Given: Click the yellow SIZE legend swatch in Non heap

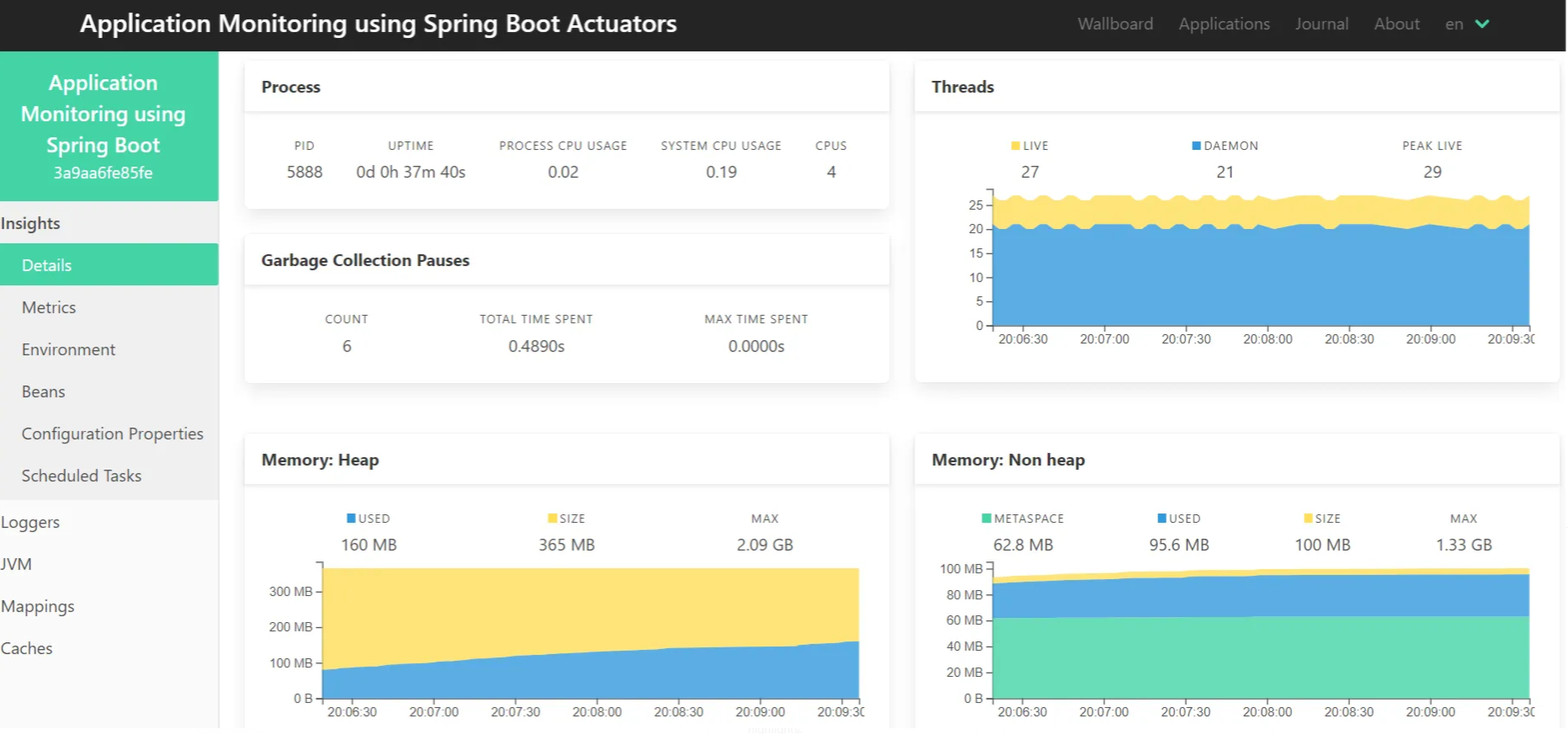Looking at the screenshot, I should (x=1308, y=519).
